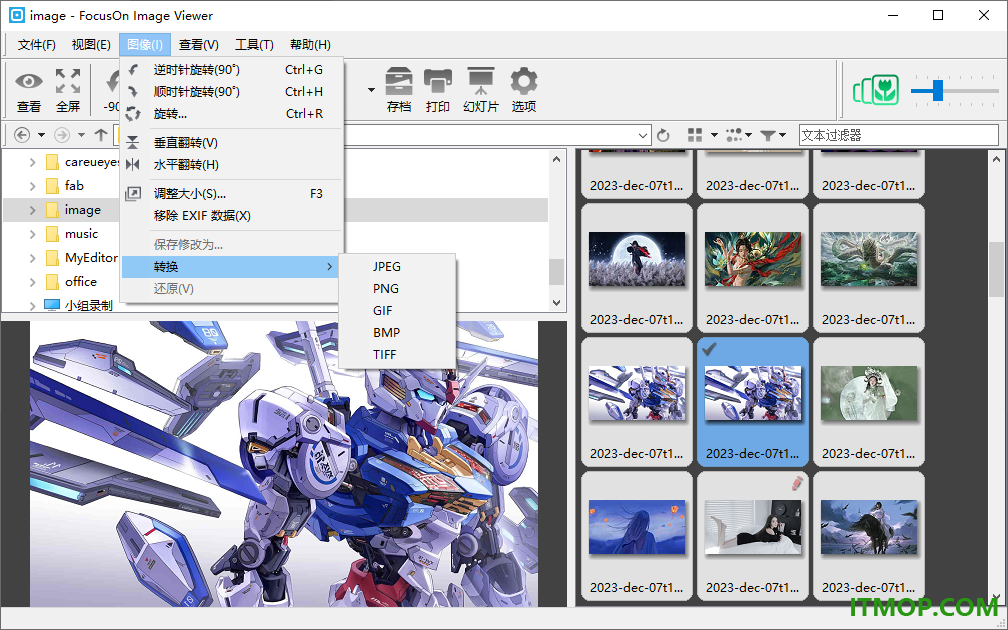This screenshot has height=630, width=1008.
Task: Click the 逆时针旋转 rotate icon in menu
Action: pyautogui.click(x=133, y=69)
